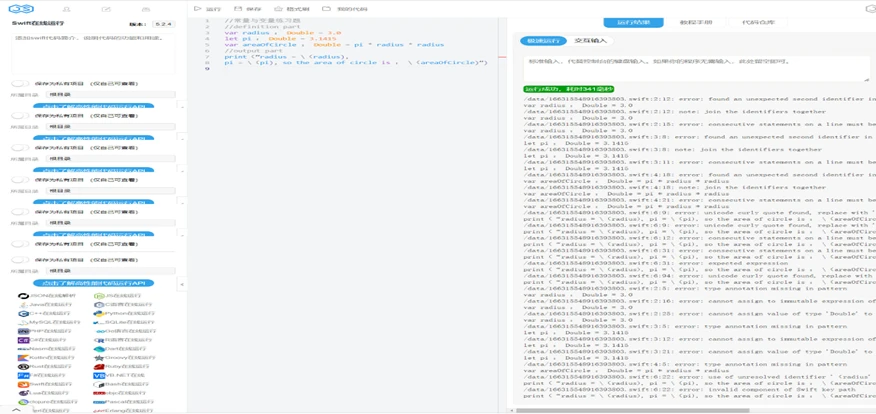Viewport: 876px width, 414px height.
Task: Click the run (play) icon in toolbar
Action: coord(197,9)
